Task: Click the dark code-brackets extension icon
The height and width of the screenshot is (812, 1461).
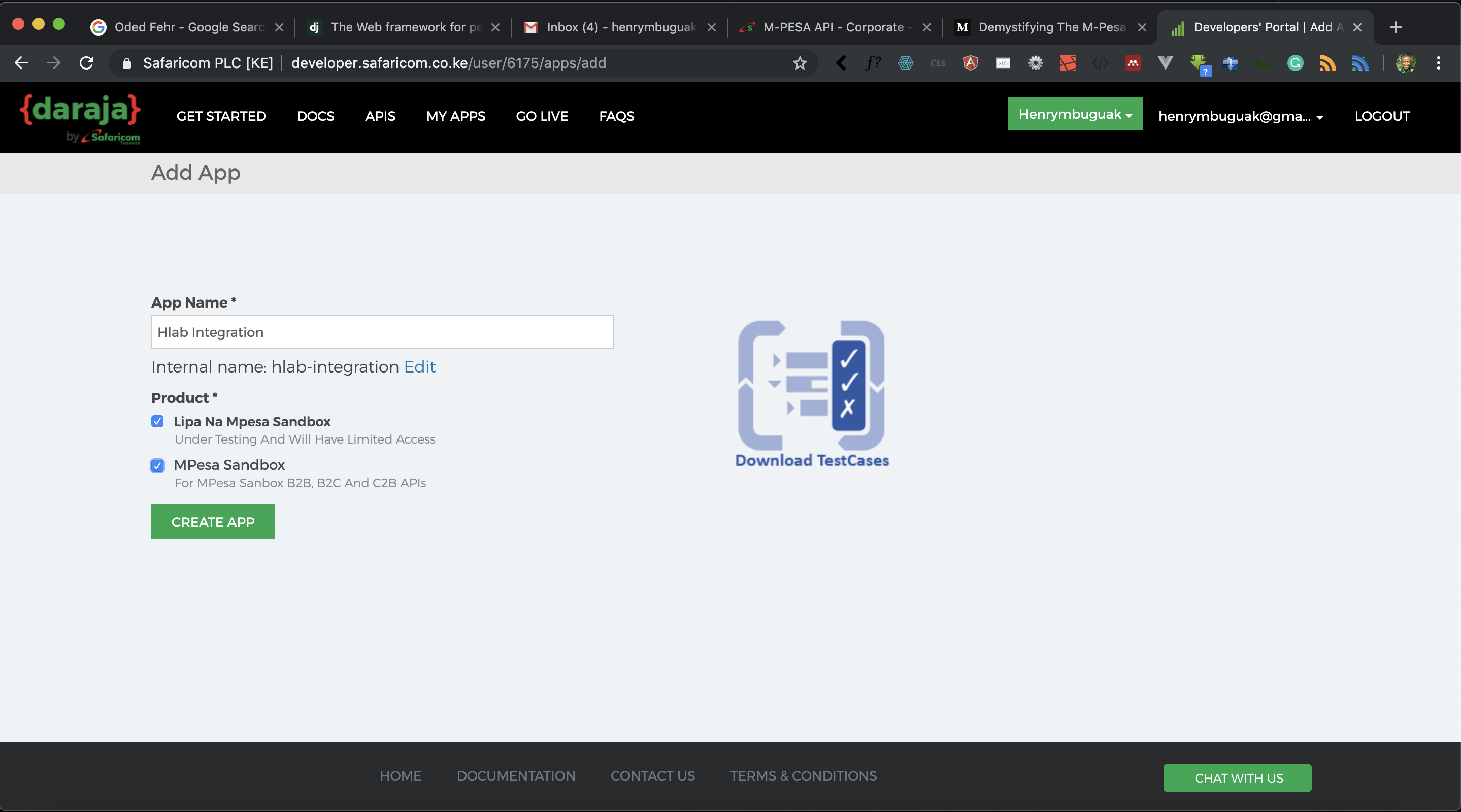Action: coord(1100,63)
